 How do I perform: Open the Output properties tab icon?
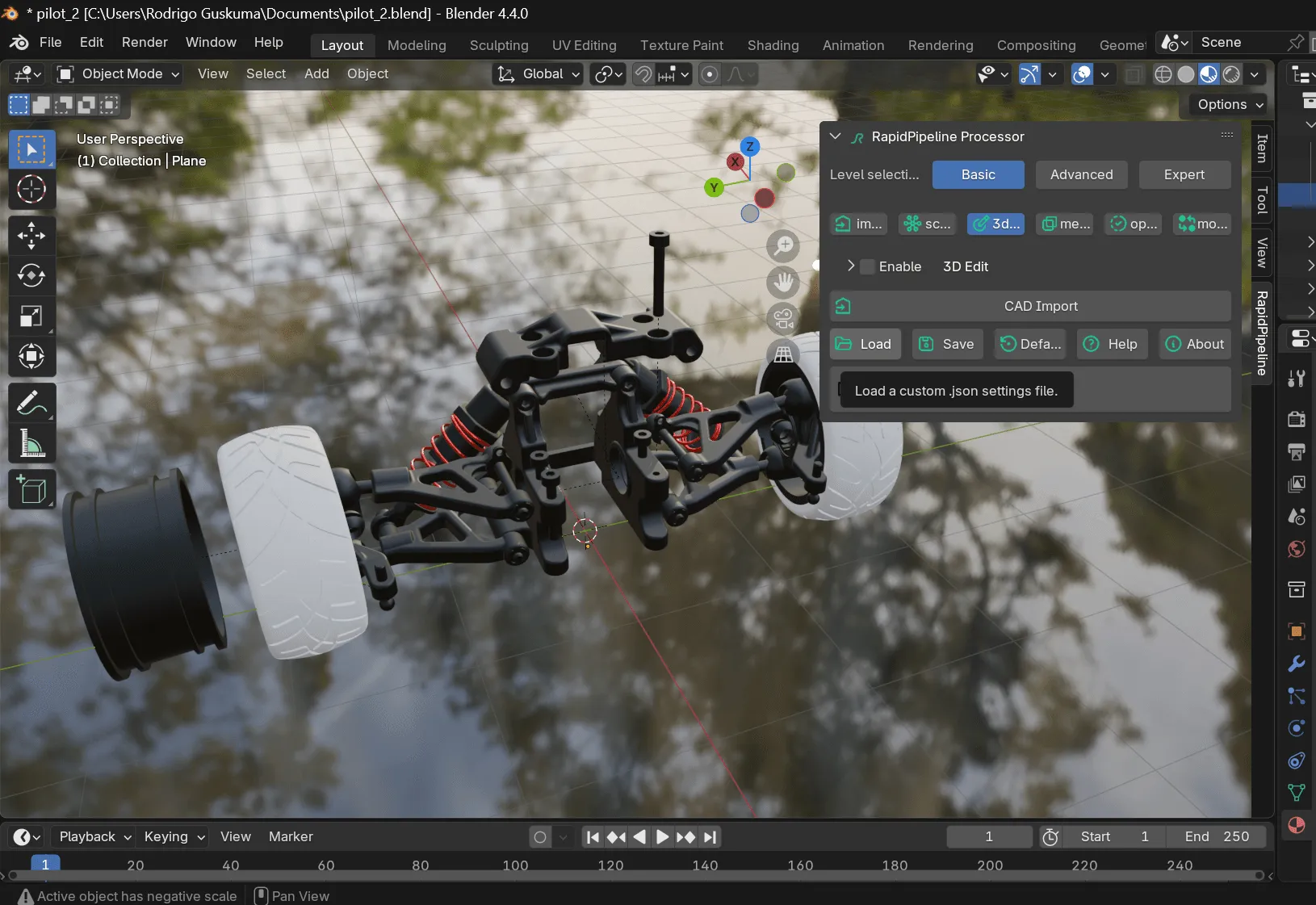pos(1297,451)
